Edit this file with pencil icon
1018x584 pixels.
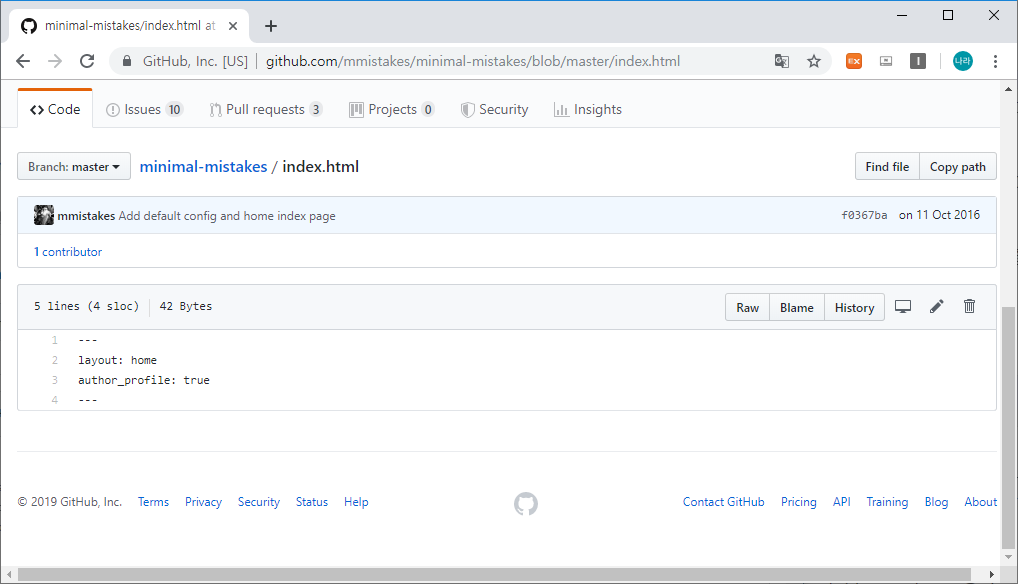(x=936, y=306)
